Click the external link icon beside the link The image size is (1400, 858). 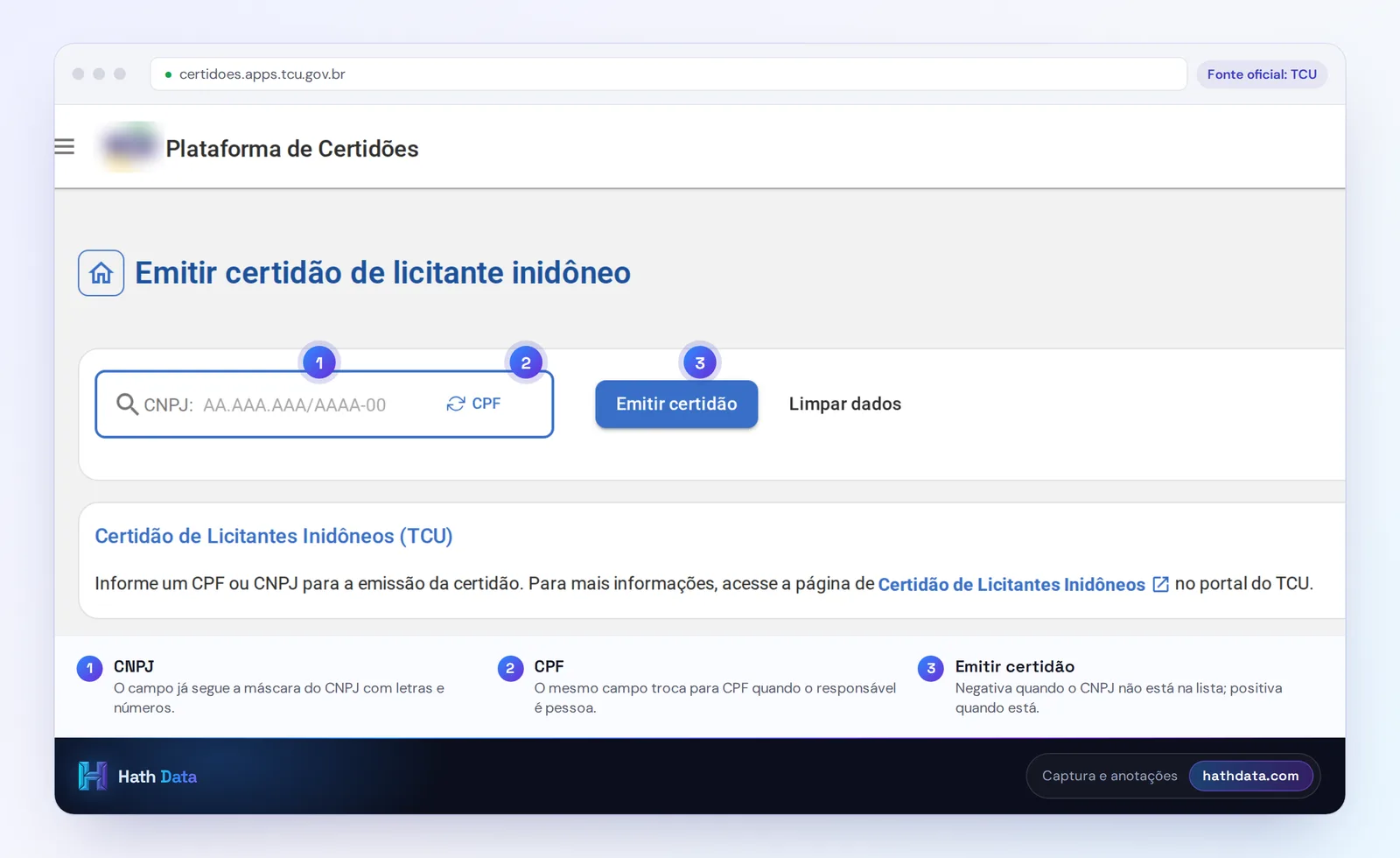click(1161, 584)
